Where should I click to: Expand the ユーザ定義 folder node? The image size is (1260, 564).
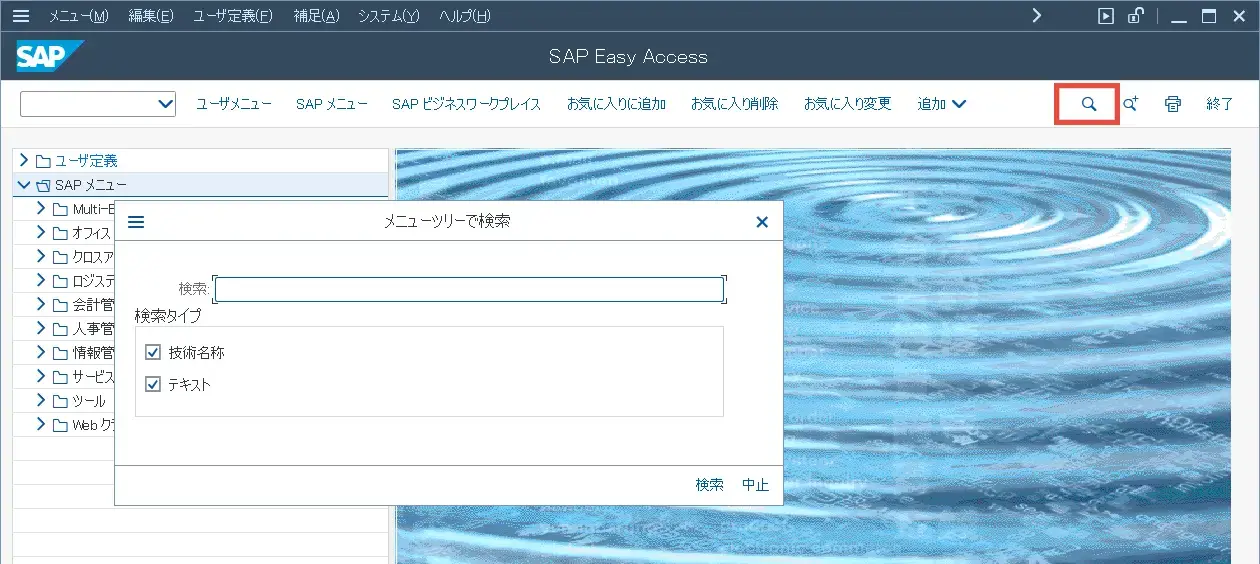[24, 160]
